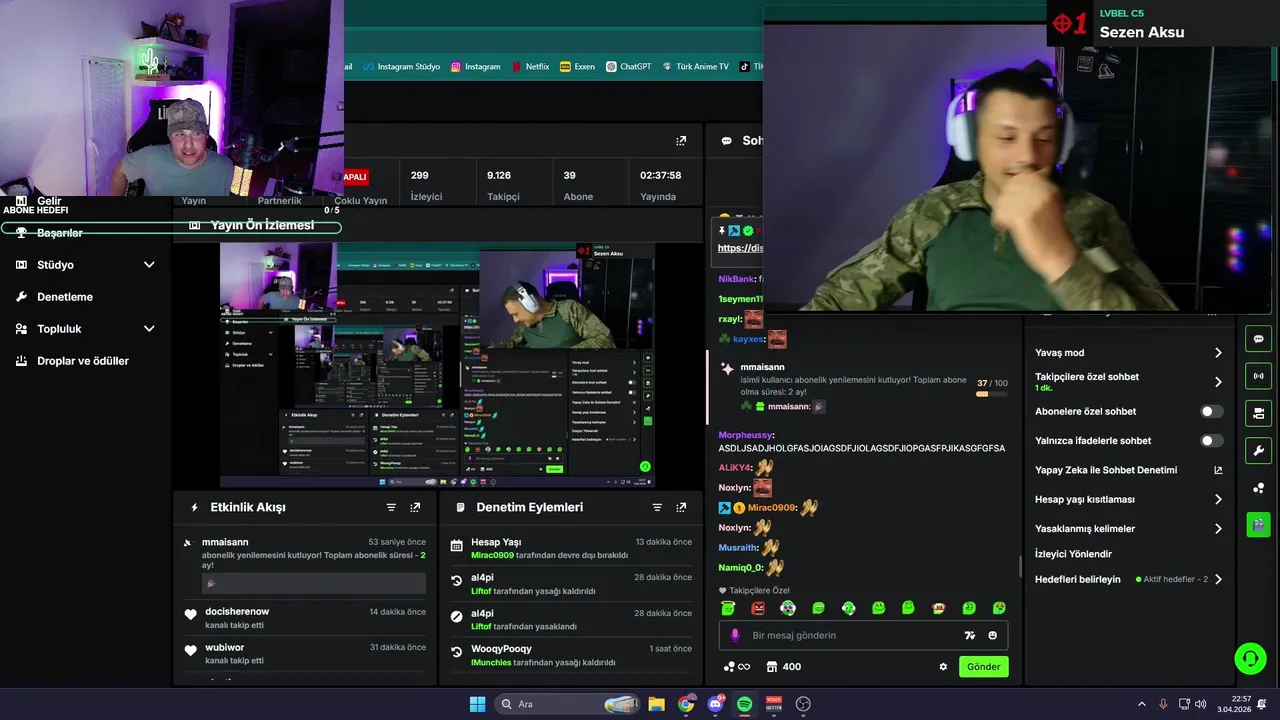Open the green headset support button
Screen dimensions: 1280x720
pyautogui.click(x=1250, y=658)
